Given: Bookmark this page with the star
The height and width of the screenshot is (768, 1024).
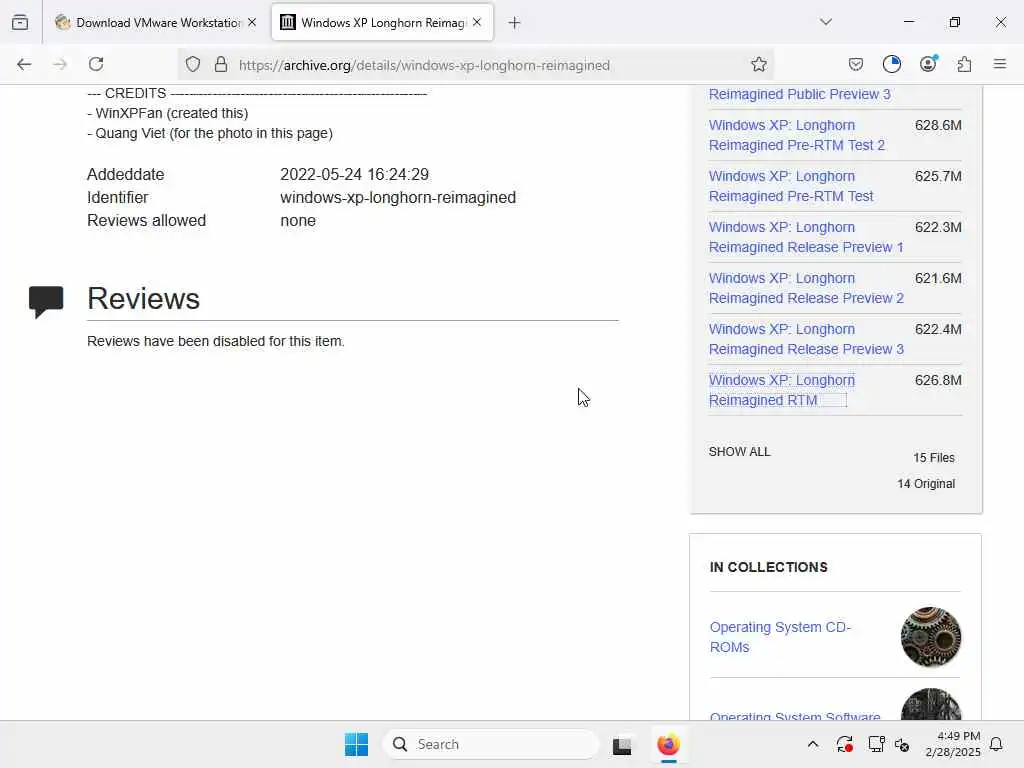Looking at the screenshot, I should [x=758, y=64].
